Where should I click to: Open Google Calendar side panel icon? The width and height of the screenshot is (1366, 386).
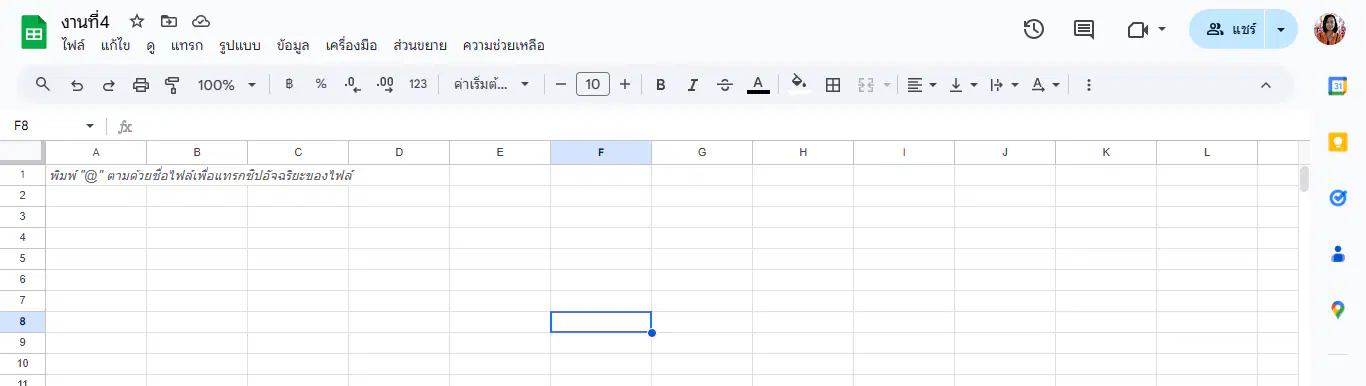pos(1338,86)
